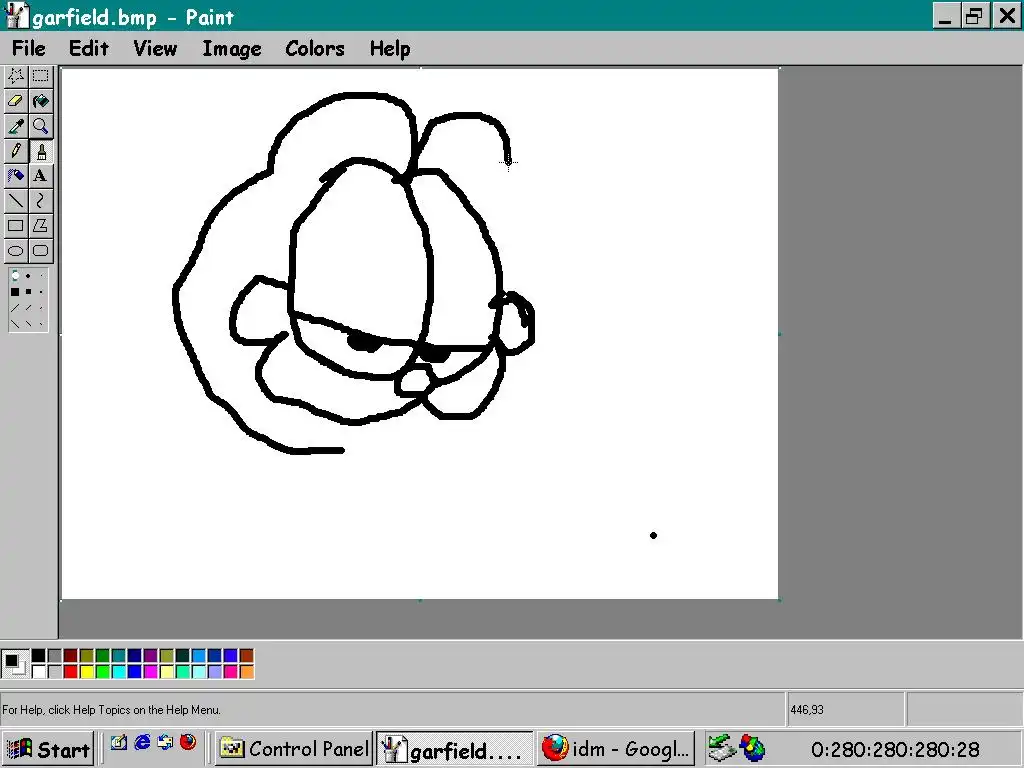The image size is (1024, 768).
Task: Open the Edit menu
Action: coord(89,48)
